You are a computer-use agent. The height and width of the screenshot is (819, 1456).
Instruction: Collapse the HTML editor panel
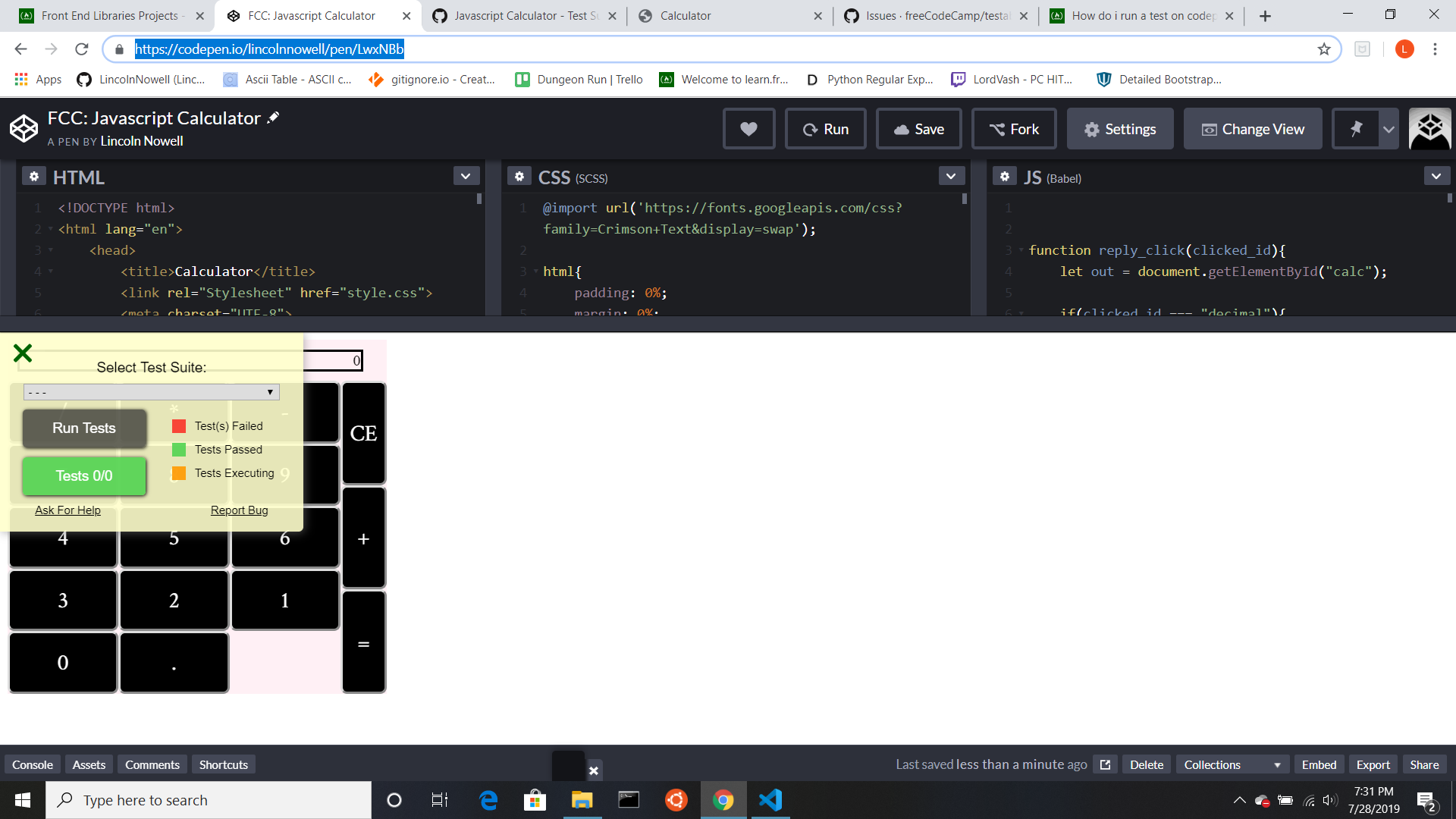[466, 175]
